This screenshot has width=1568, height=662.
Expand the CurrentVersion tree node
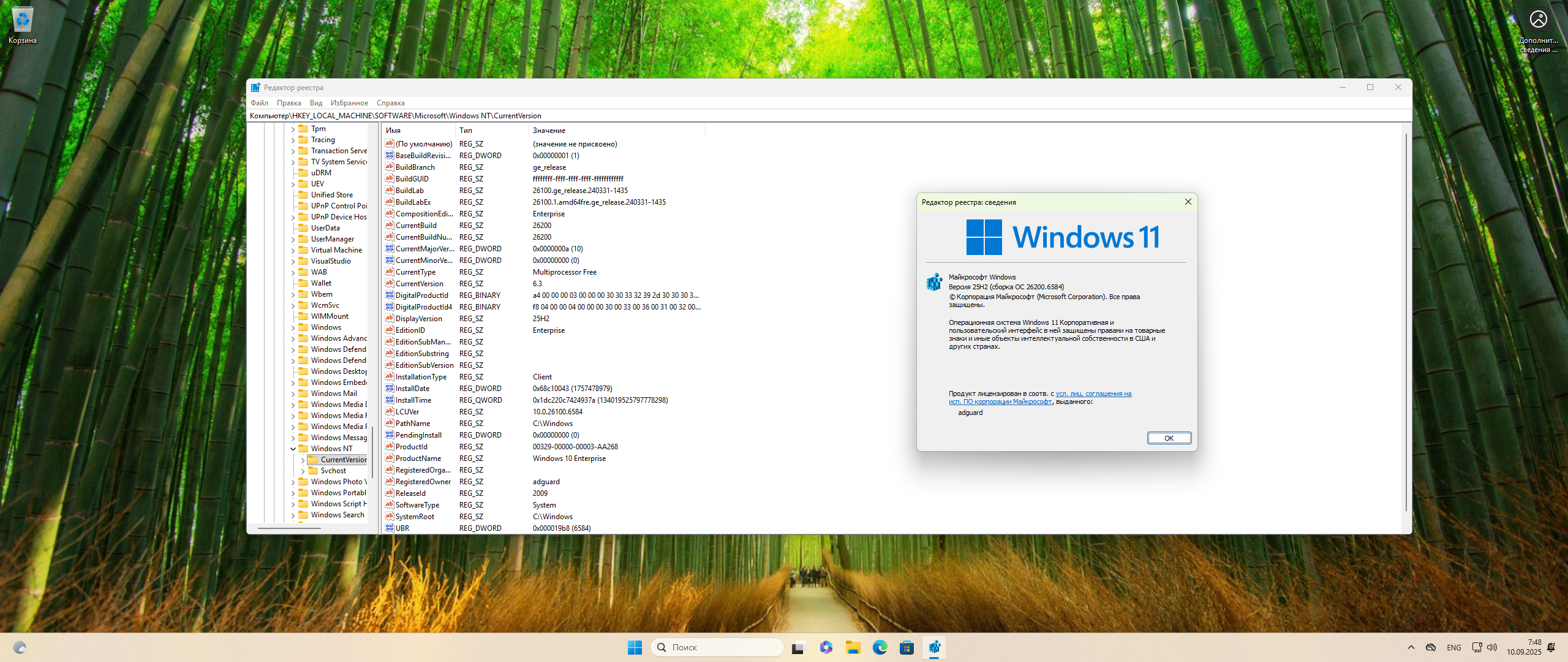303,460
